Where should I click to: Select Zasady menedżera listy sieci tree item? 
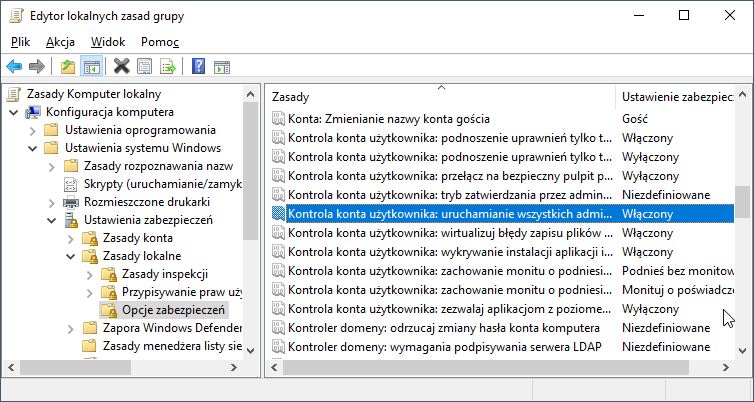tap(172, 346)
